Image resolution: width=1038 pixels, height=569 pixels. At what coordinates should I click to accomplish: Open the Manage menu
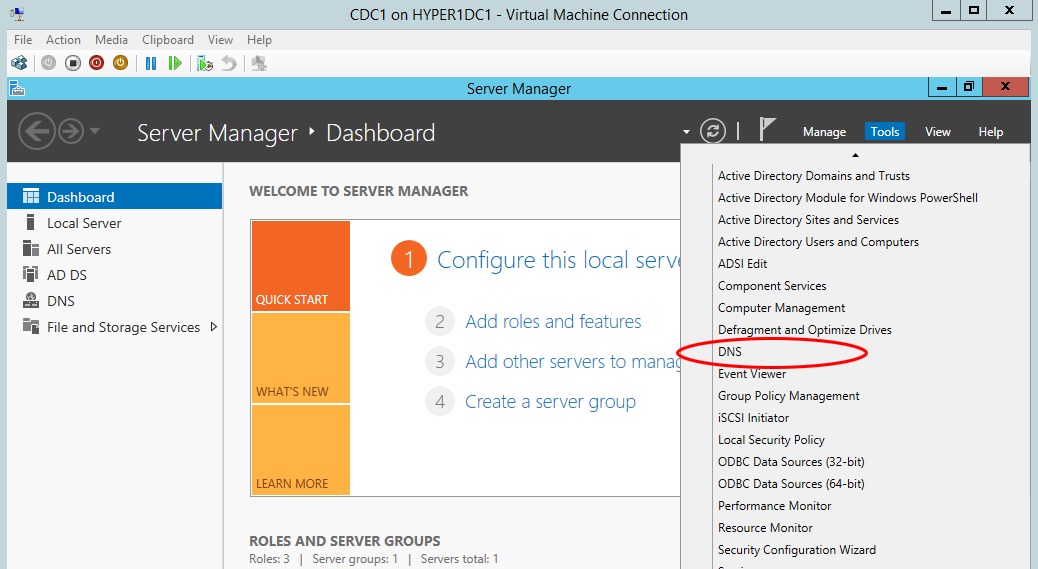[824, 132]
